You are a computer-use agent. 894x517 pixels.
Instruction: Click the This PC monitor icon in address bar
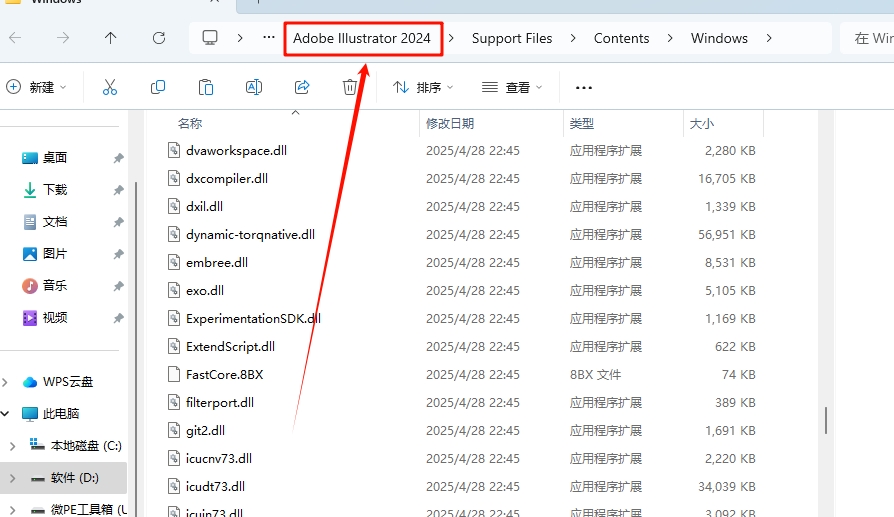pyautogui.click(x=210, y=38)
